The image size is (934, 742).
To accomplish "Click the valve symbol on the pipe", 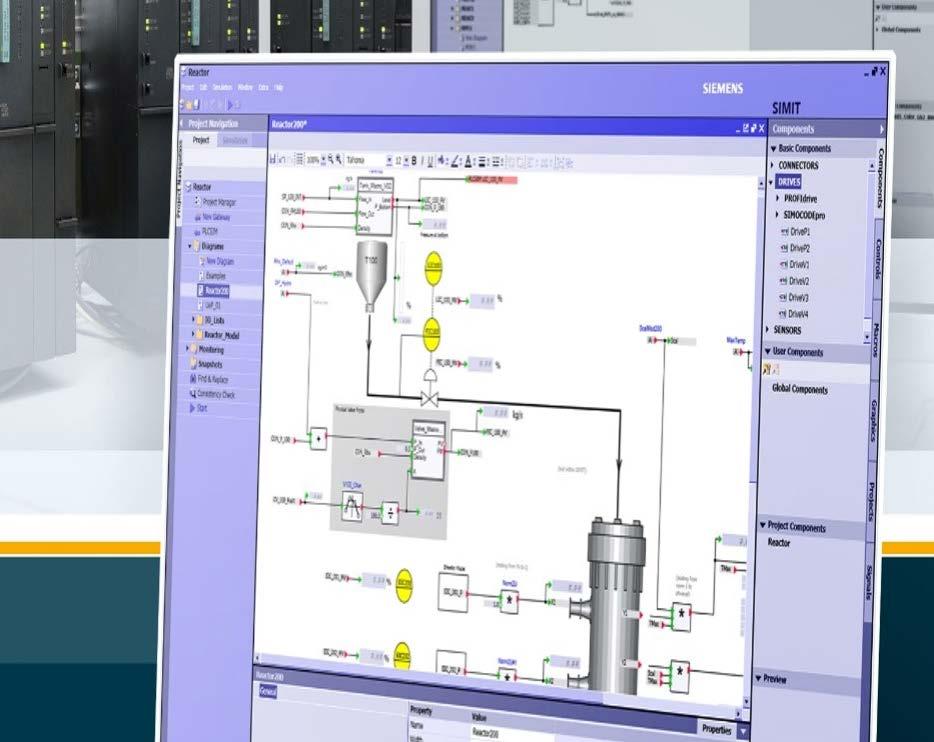I will [x=429, y=398].
